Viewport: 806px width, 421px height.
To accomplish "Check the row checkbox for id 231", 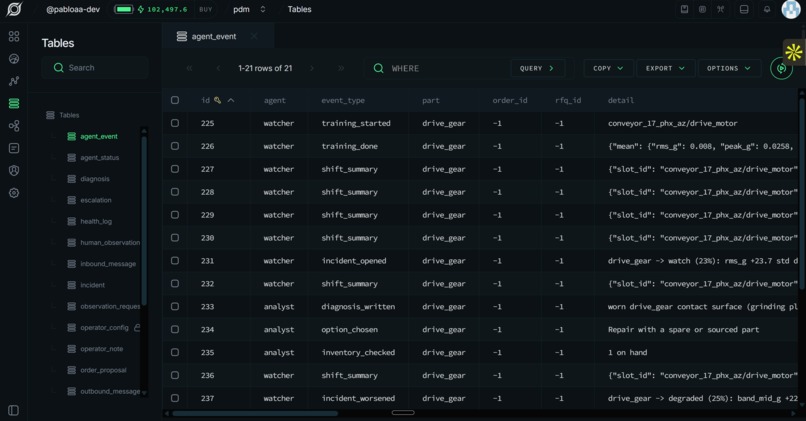I will click(175, 261).
